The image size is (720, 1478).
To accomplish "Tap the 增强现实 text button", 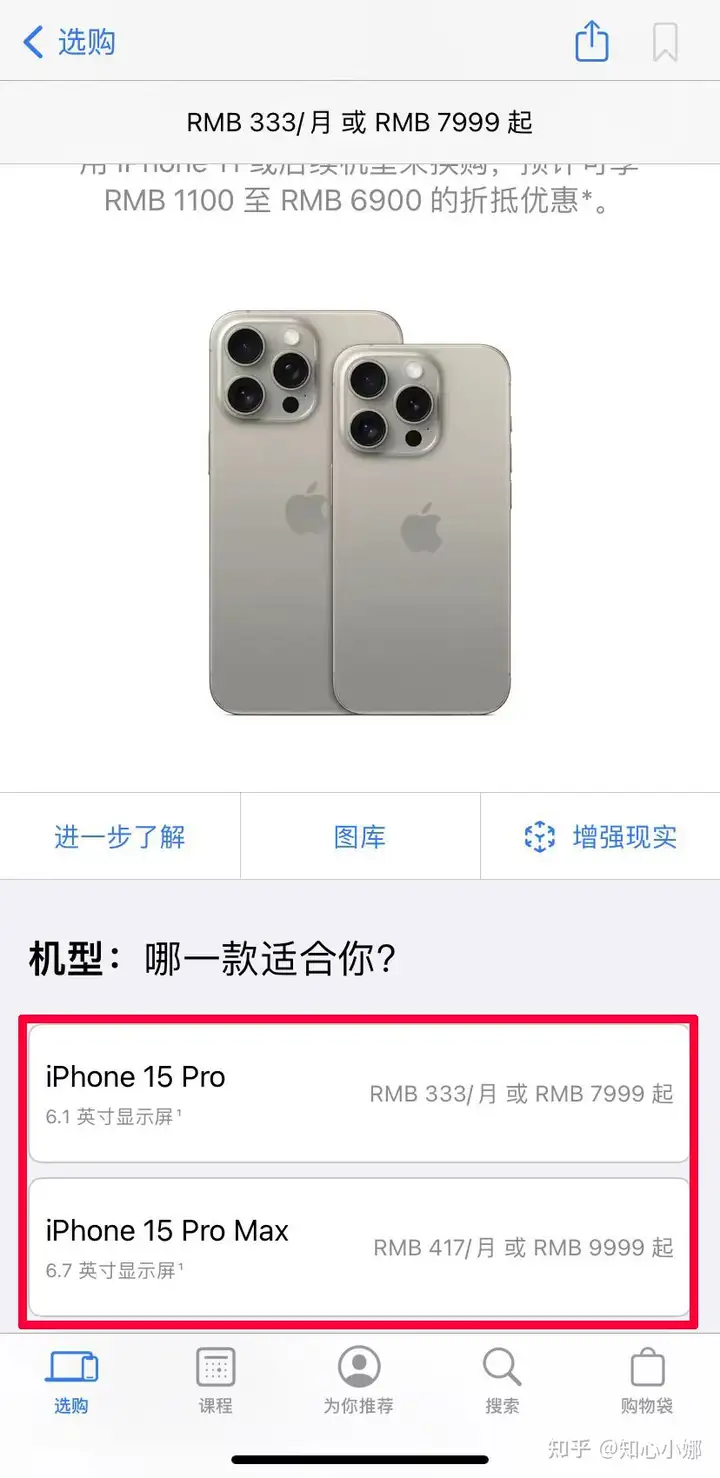I will point(625,837).
